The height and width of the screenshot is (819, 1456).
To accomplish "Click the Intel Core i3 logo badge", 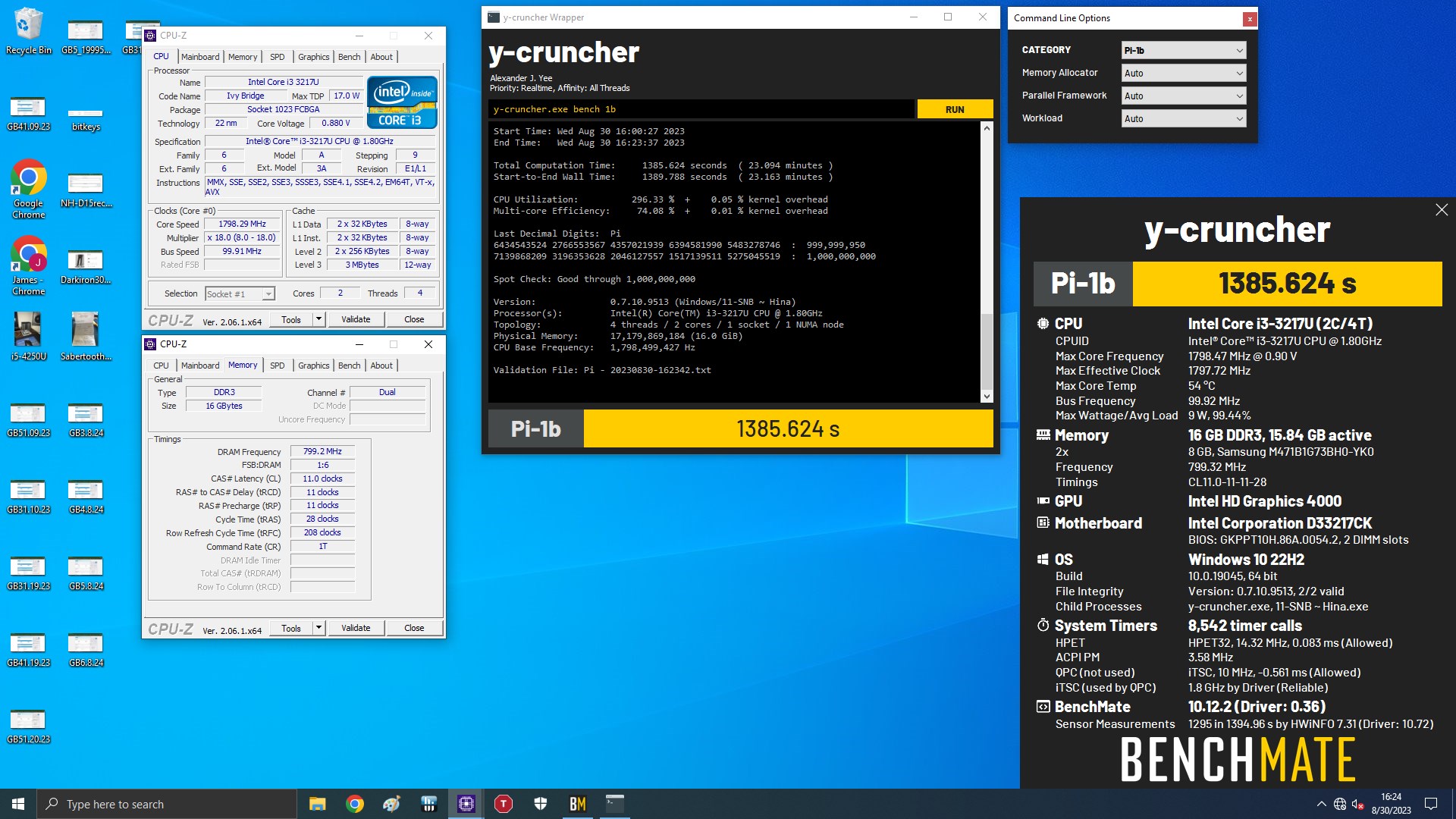I will [x=402, y=102].
